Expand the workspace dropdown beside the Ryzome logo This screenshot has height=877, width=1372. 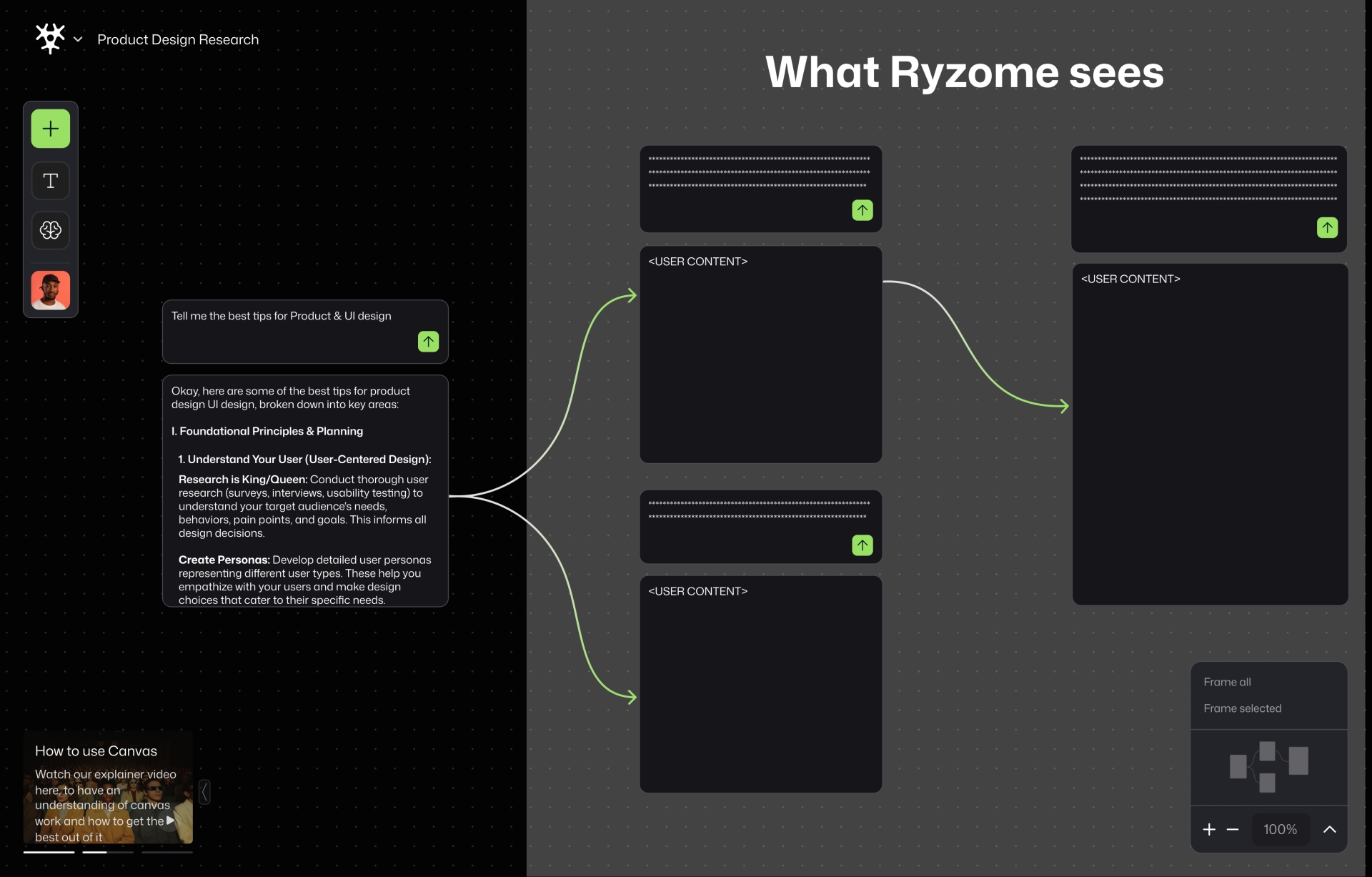pyautogui.click(x=79, y=39)
